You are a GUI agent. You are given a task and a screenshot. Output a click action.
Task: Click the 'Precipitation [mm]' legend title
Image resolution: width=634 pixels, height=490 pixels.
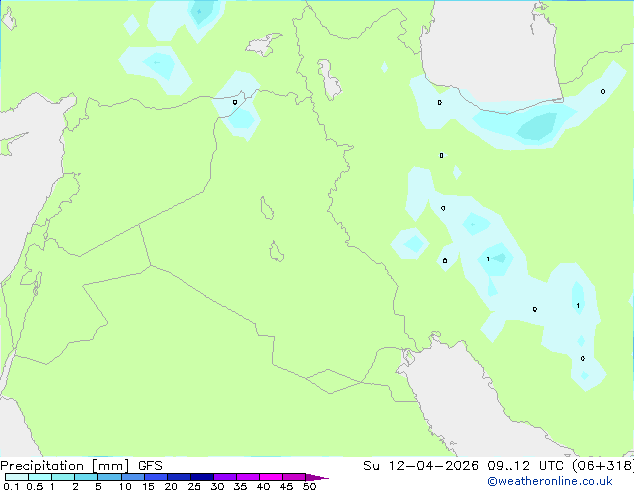click(65, 466)
